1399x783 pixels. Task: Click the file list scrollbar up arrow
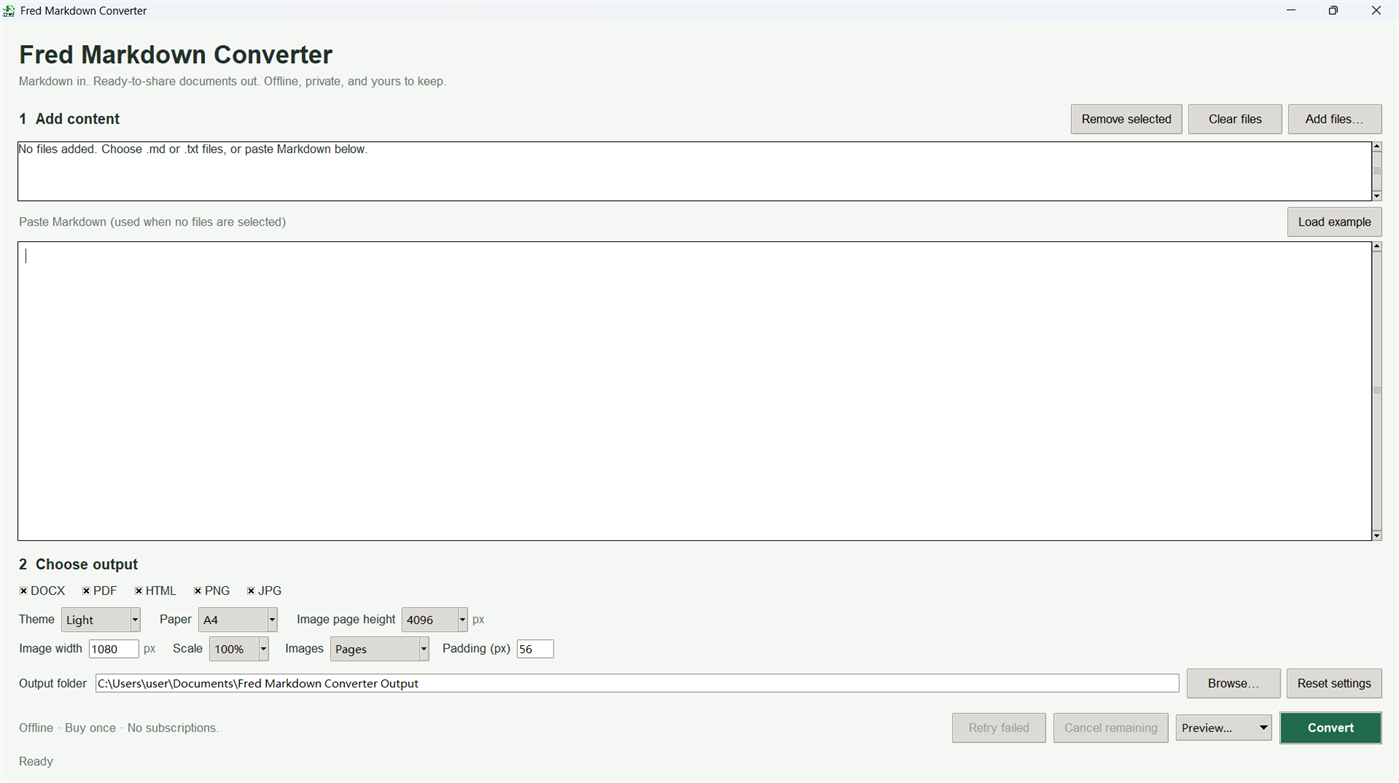click(x=1377, y=147)
